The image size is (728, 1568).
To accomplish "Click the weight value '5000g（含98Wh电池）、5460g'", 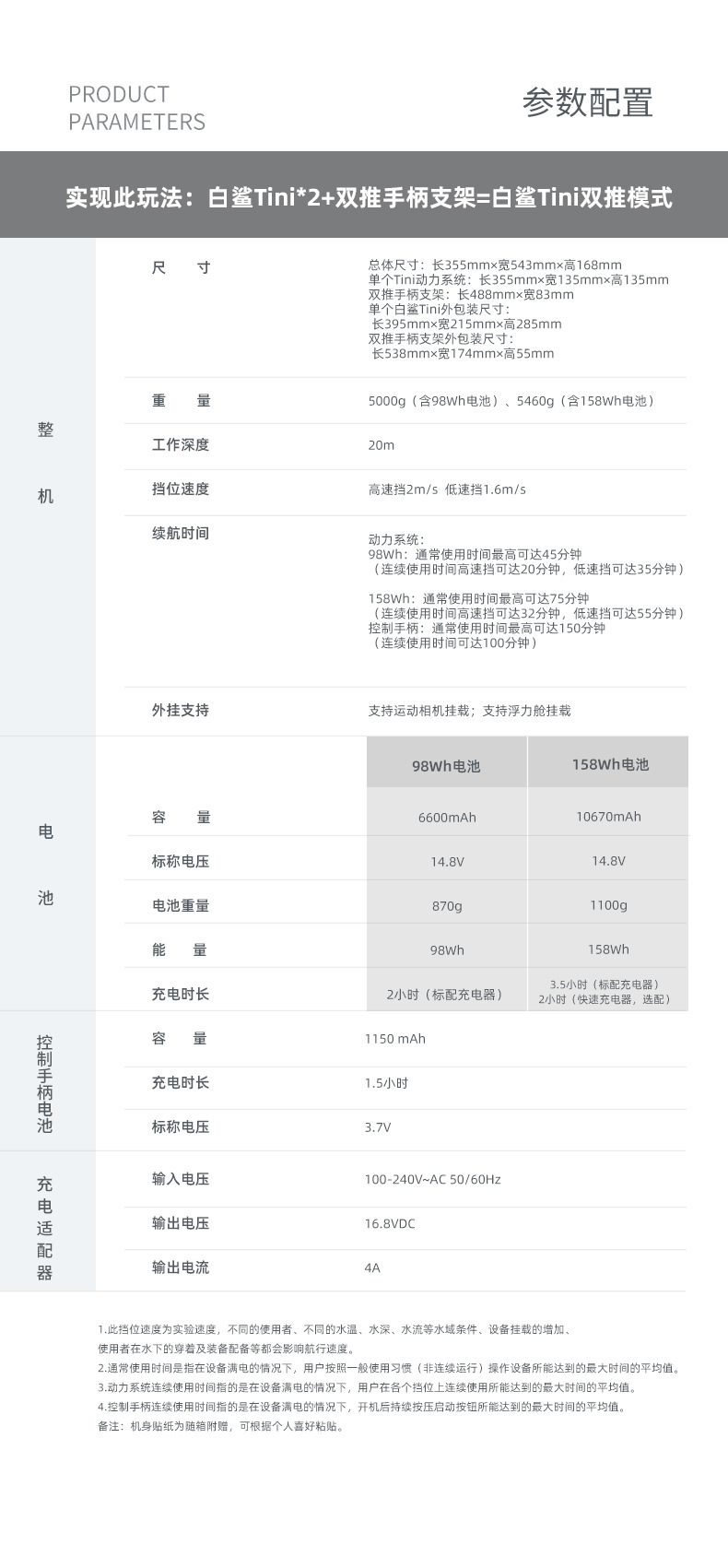I will [x=512, y=401].
